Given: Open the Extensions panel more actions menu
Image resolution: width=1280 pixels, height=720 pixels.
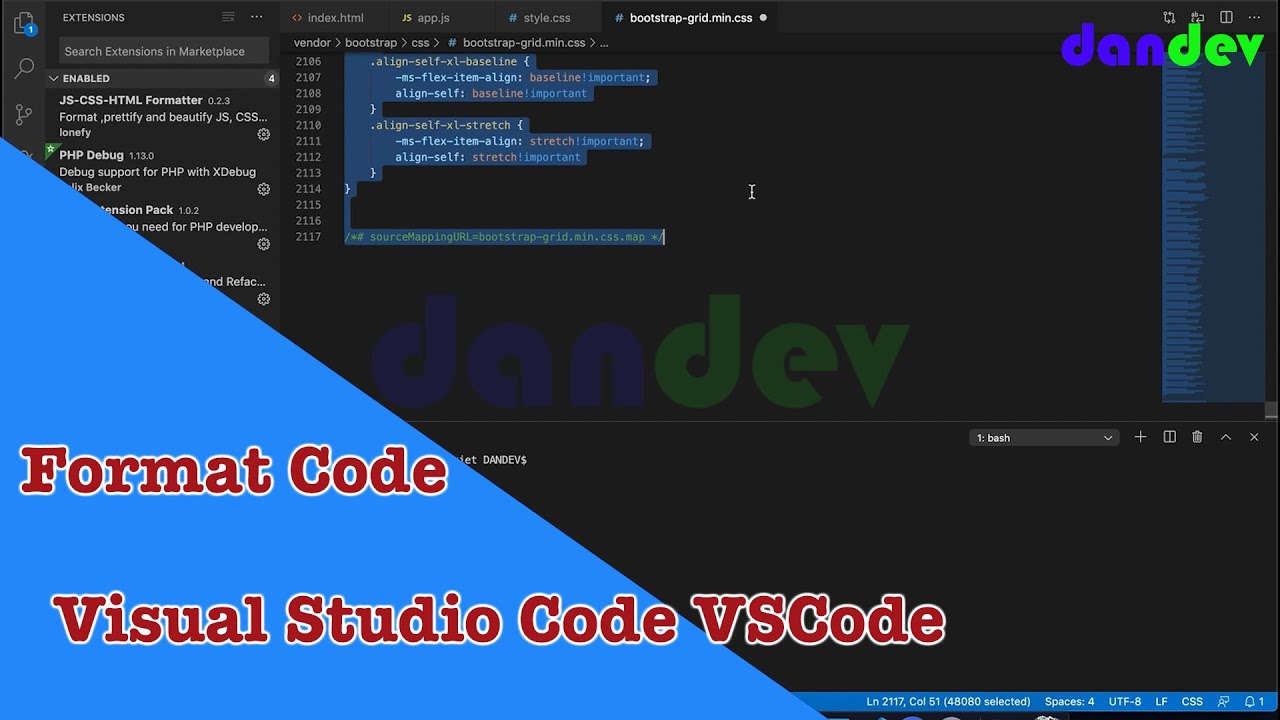Looking at the screenshot, I should [257, 17].
